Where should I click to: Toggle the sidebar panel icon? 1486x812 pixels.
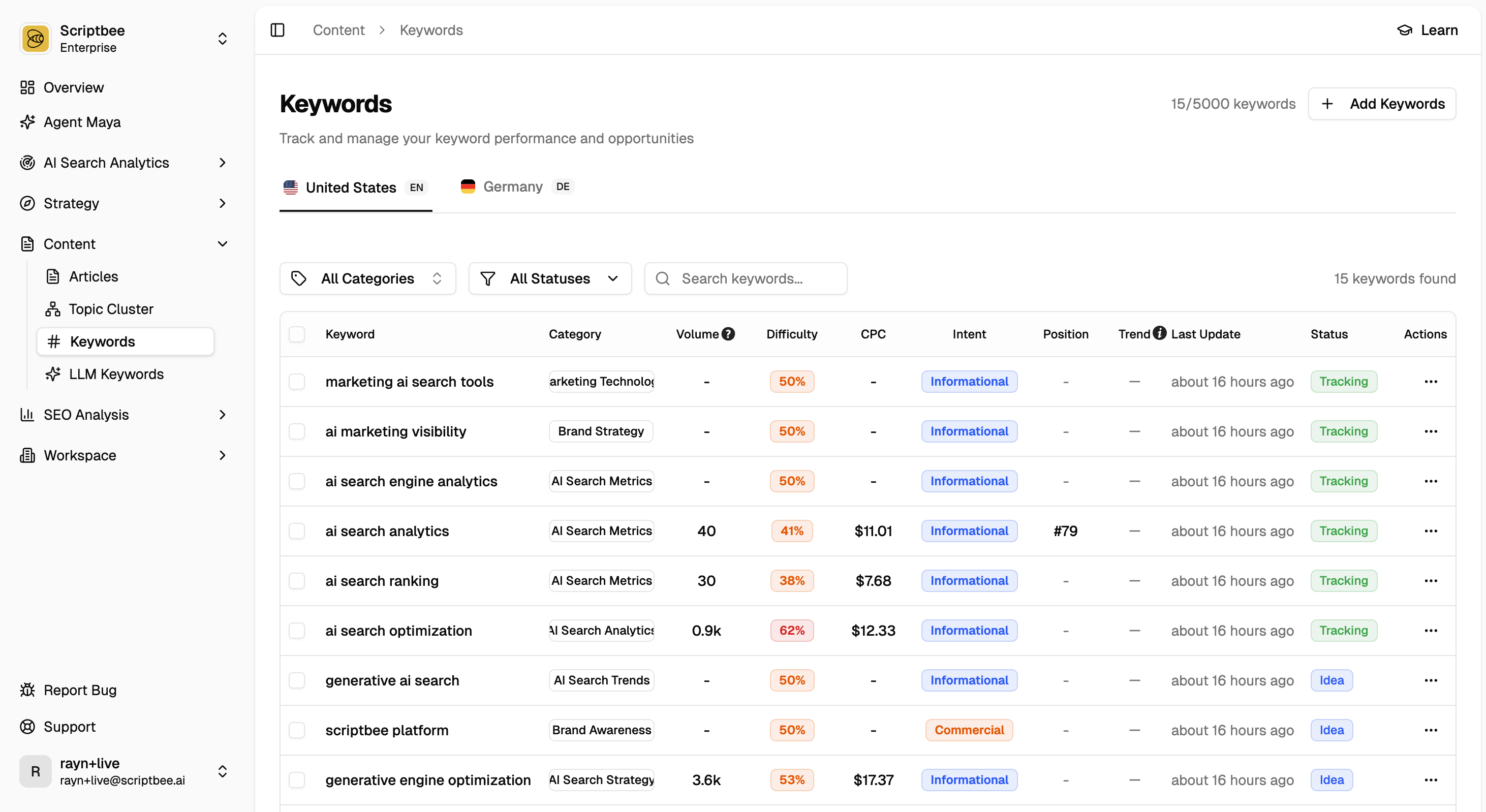[277, 30]
